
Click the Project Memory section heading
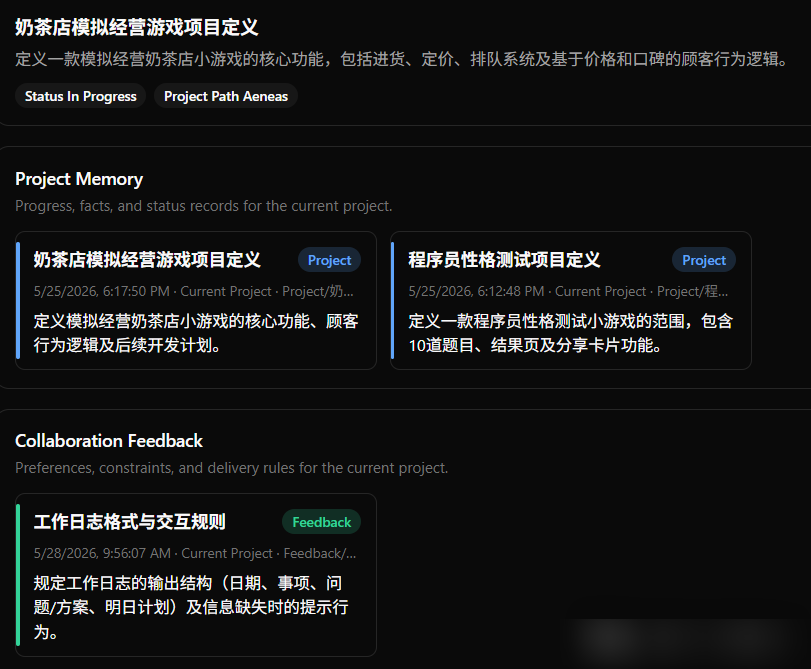[x=79, y=179]
